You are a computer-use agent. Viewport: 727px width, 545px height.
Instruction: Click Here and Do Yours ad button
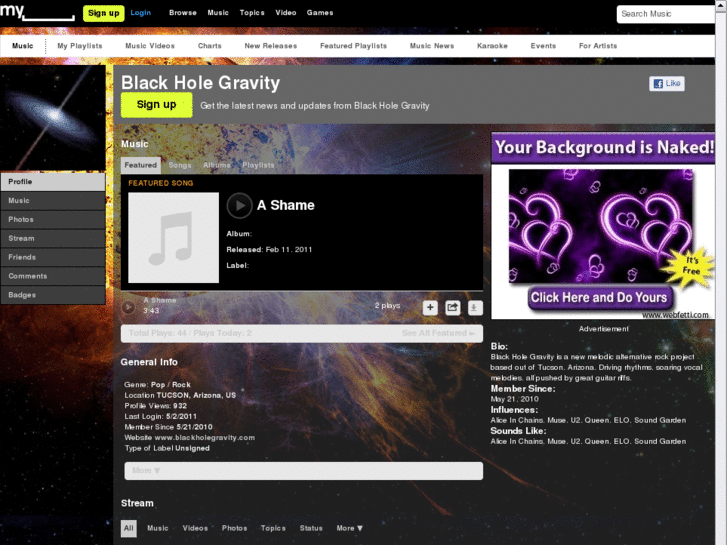click(x=599, y=297)
